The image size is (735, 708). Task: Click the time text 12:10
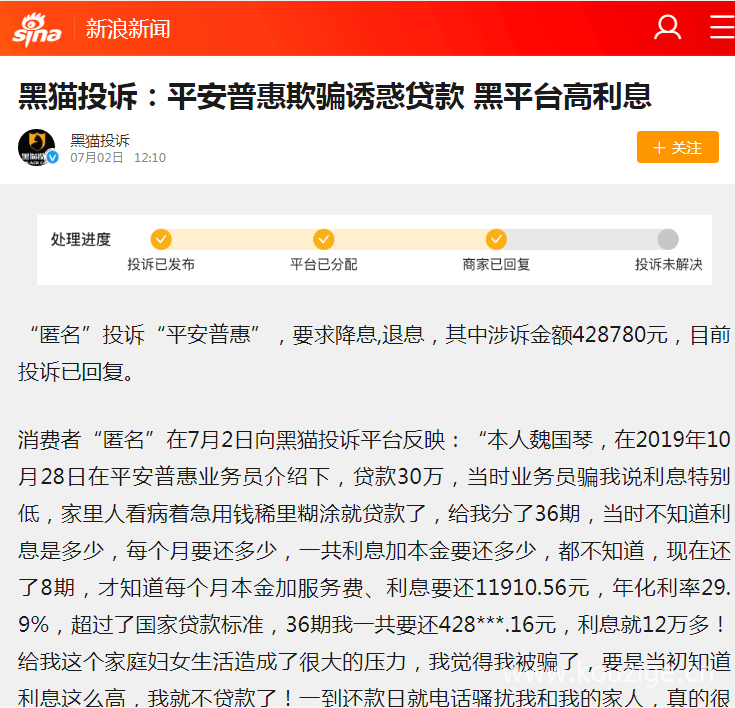pos(150,158)
